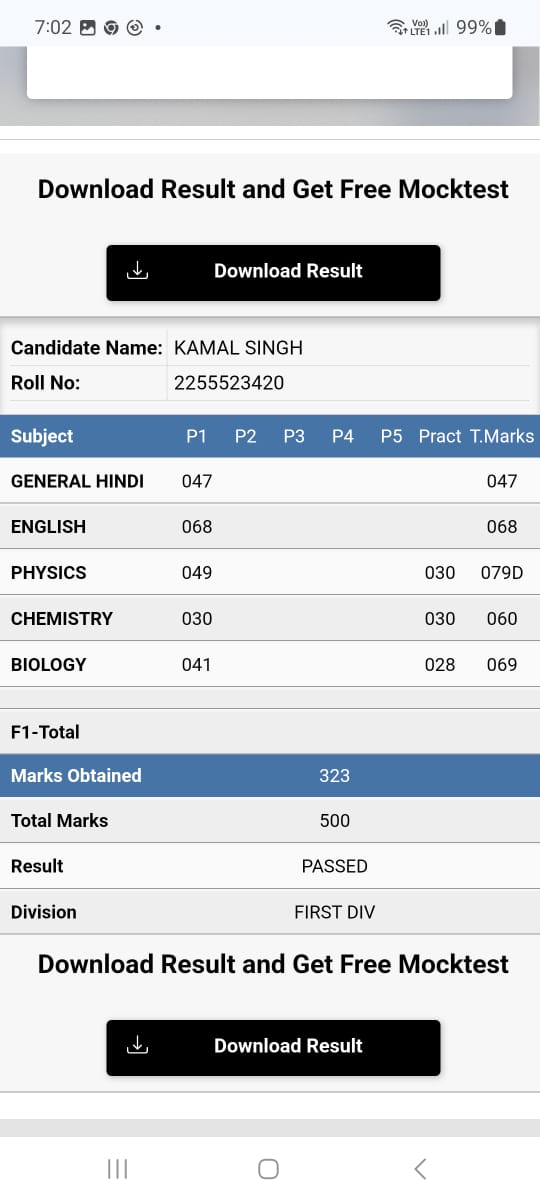The image size is (540, 1200).
Task: Tap the Pract column header
Action: pos(440,436)
